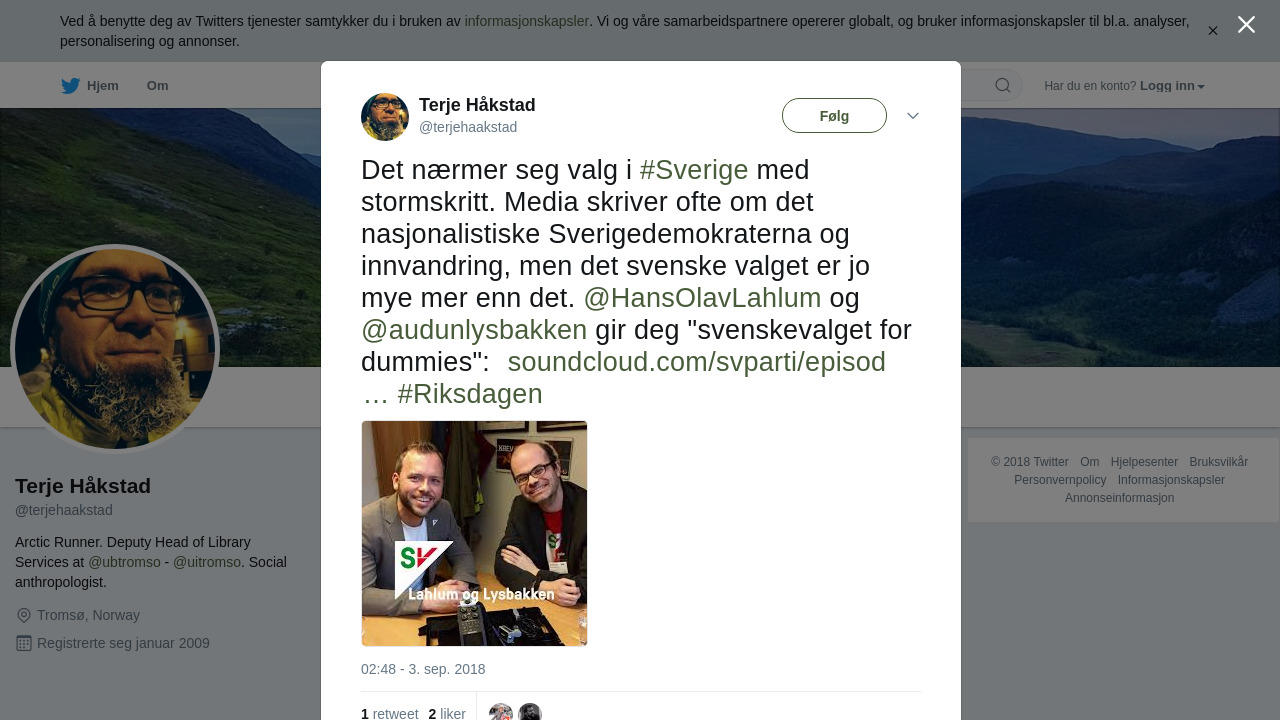The image size is (1280, 720).
Task: Click the search magnifier icon
Action: pyautogui.click(x=1003, y=86)
